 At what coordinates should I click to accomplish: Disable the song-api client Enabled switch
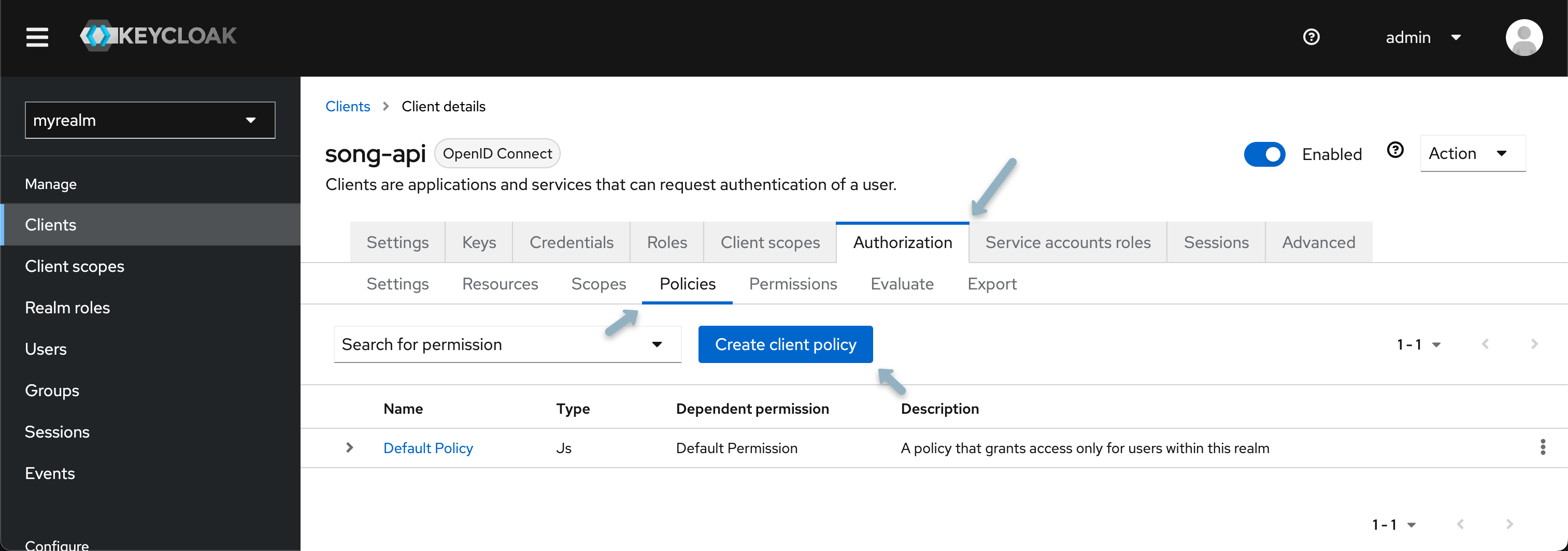1264,154
